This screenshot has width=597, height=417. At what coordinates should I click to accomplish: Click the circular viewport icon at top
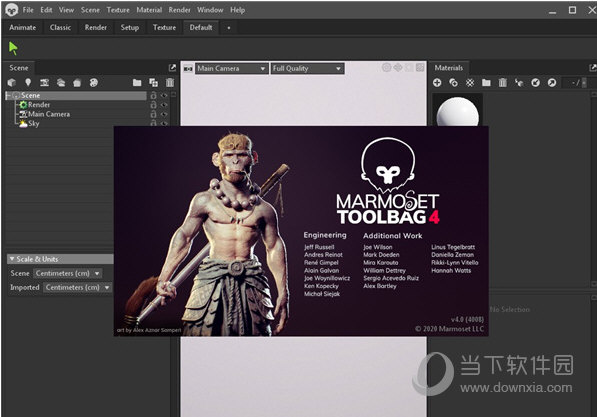[386, 68]
